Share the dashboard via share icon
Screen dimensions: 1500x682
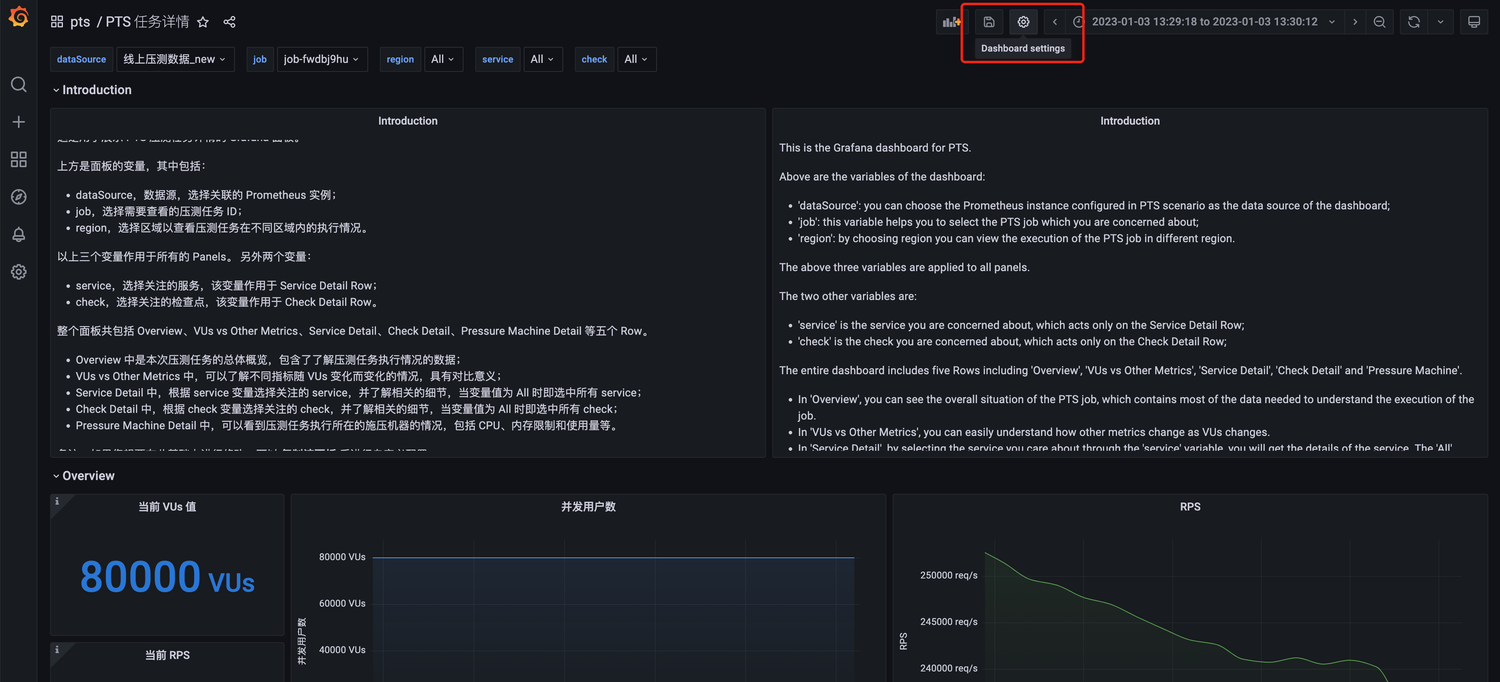(229, 22)
